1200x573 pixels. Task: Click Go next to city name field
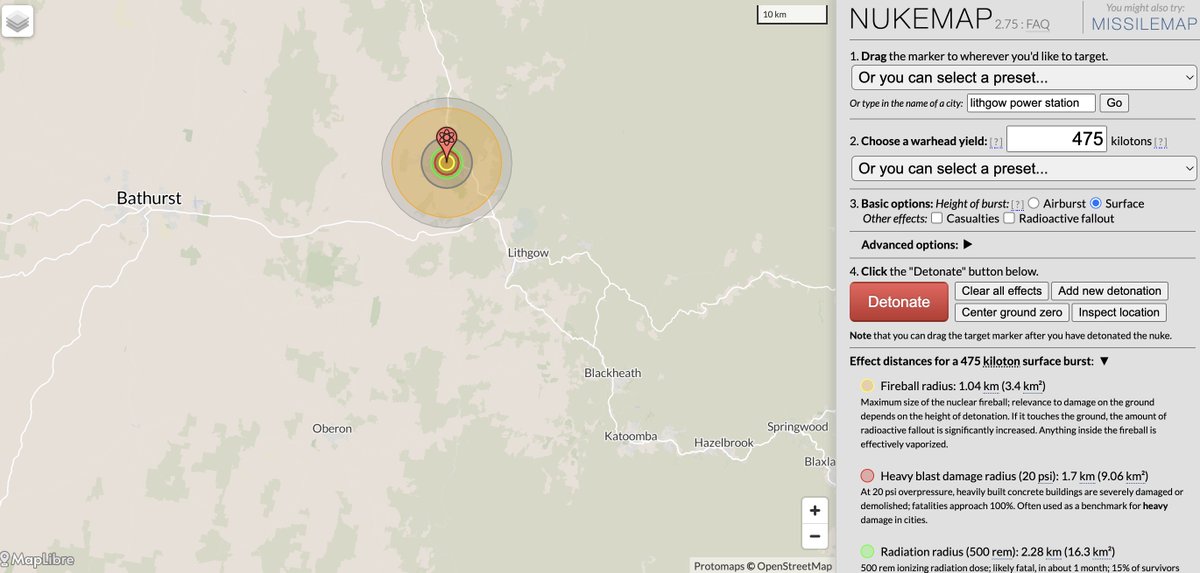pos(1113,103)
